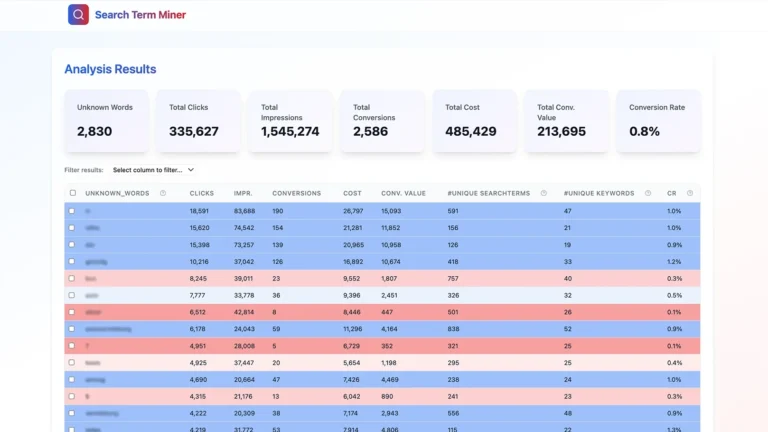Open the Search Term Miner home link
The image size is (768, 432).
click(140, 15)
